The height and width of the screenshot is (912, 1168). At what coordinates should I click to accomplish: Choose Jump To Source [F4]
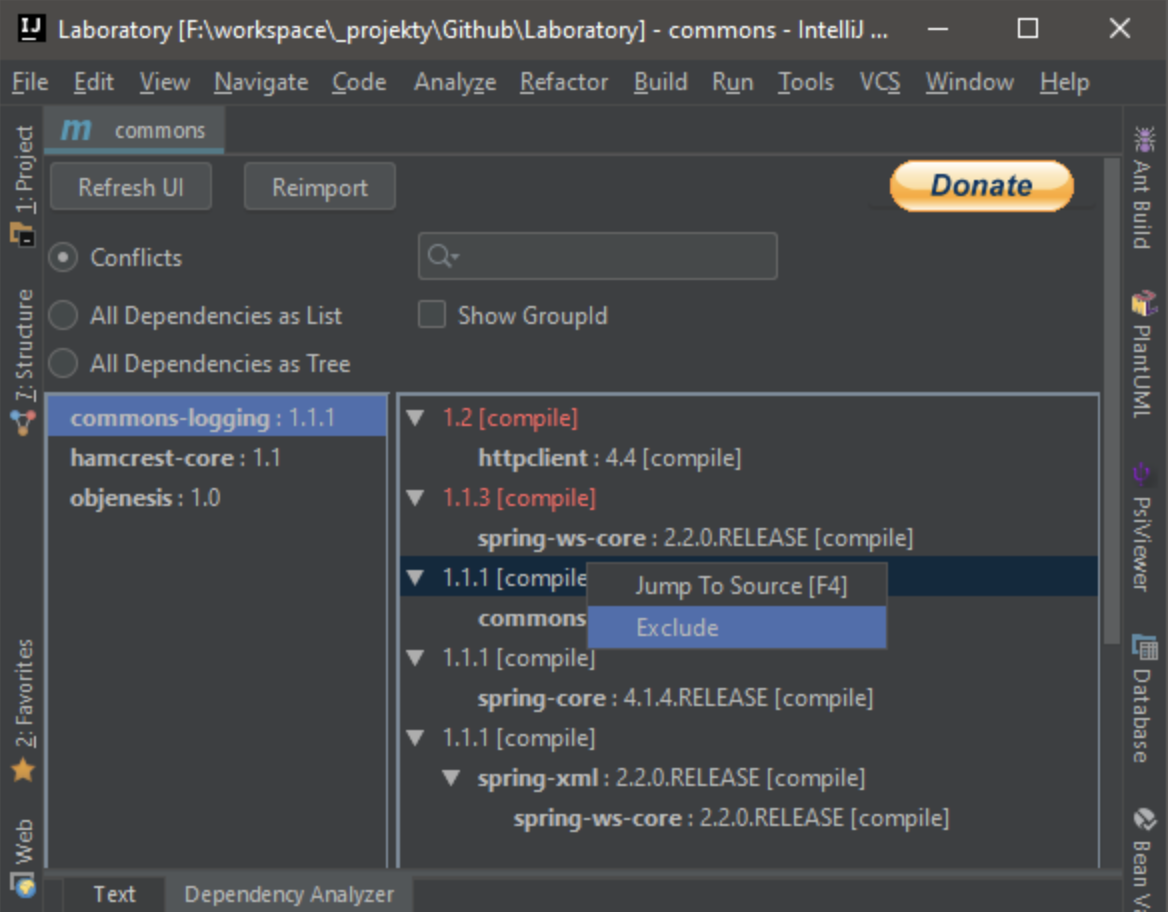pos(737,586)
